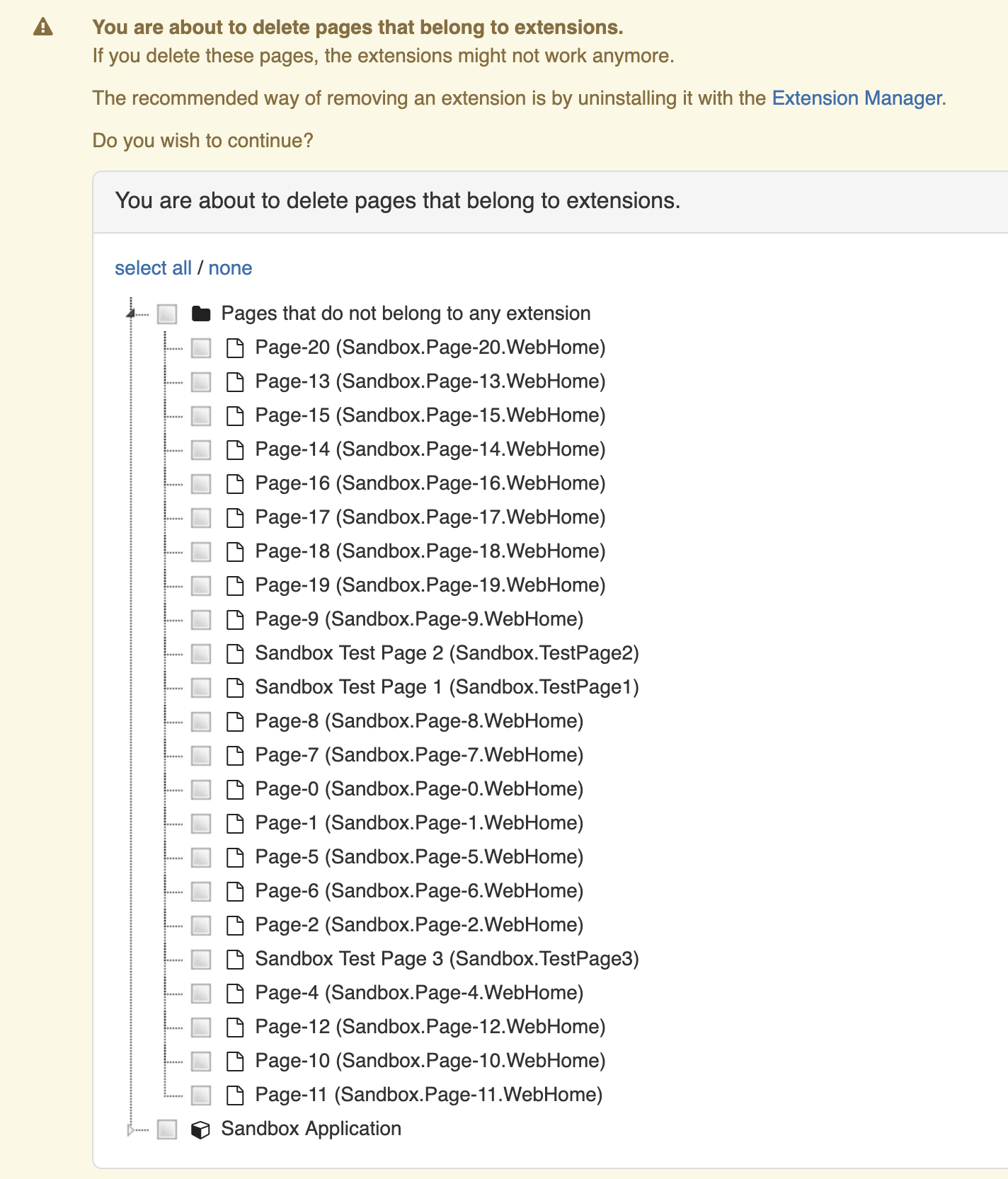Click the folder icon beside non-extension pages
The height and width of the screenshot is (1179, 1008).
pyautogui.click(x=201, y=314)
